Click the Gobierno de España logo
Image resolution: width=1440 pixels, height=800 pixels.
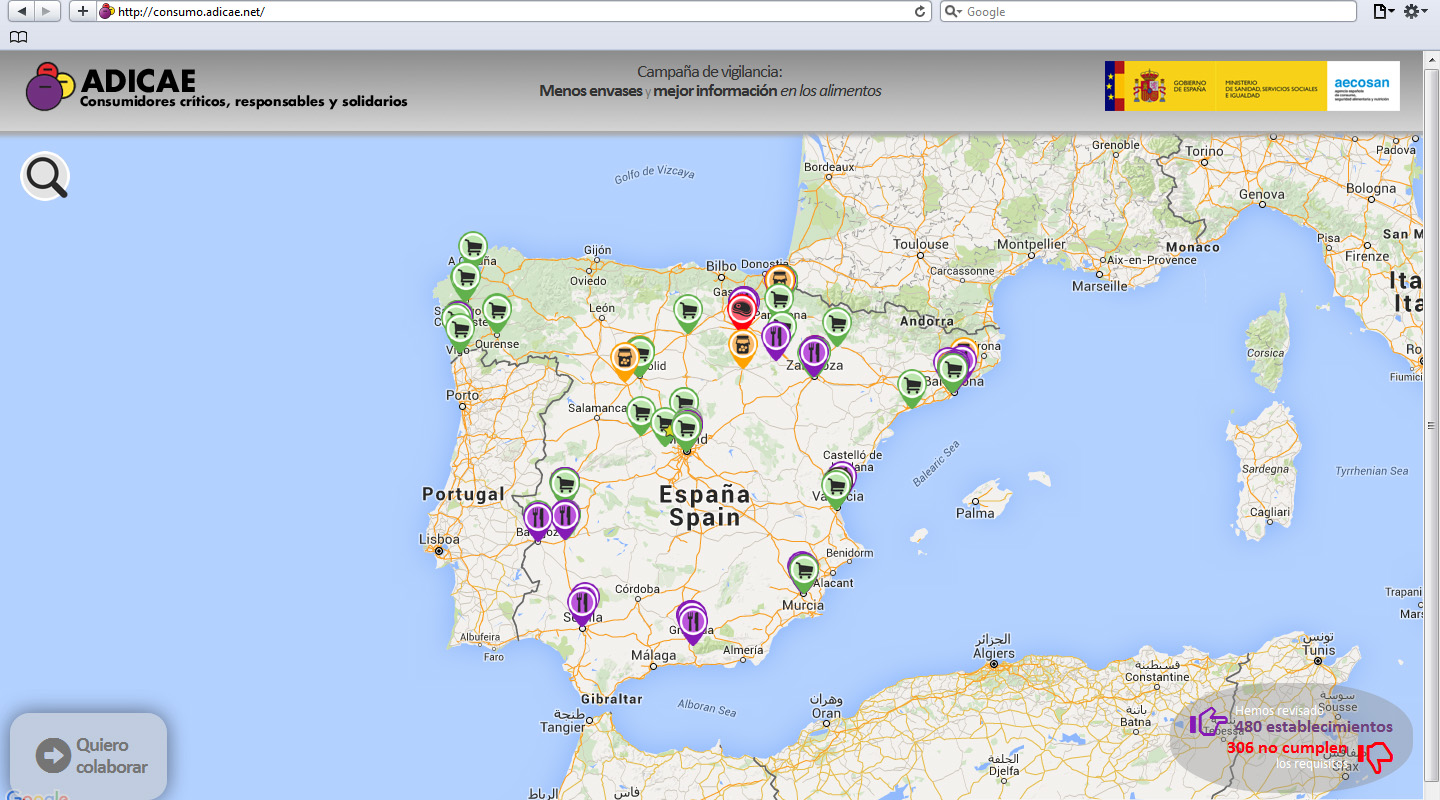pyautogui.click(x=1214, y=86)
